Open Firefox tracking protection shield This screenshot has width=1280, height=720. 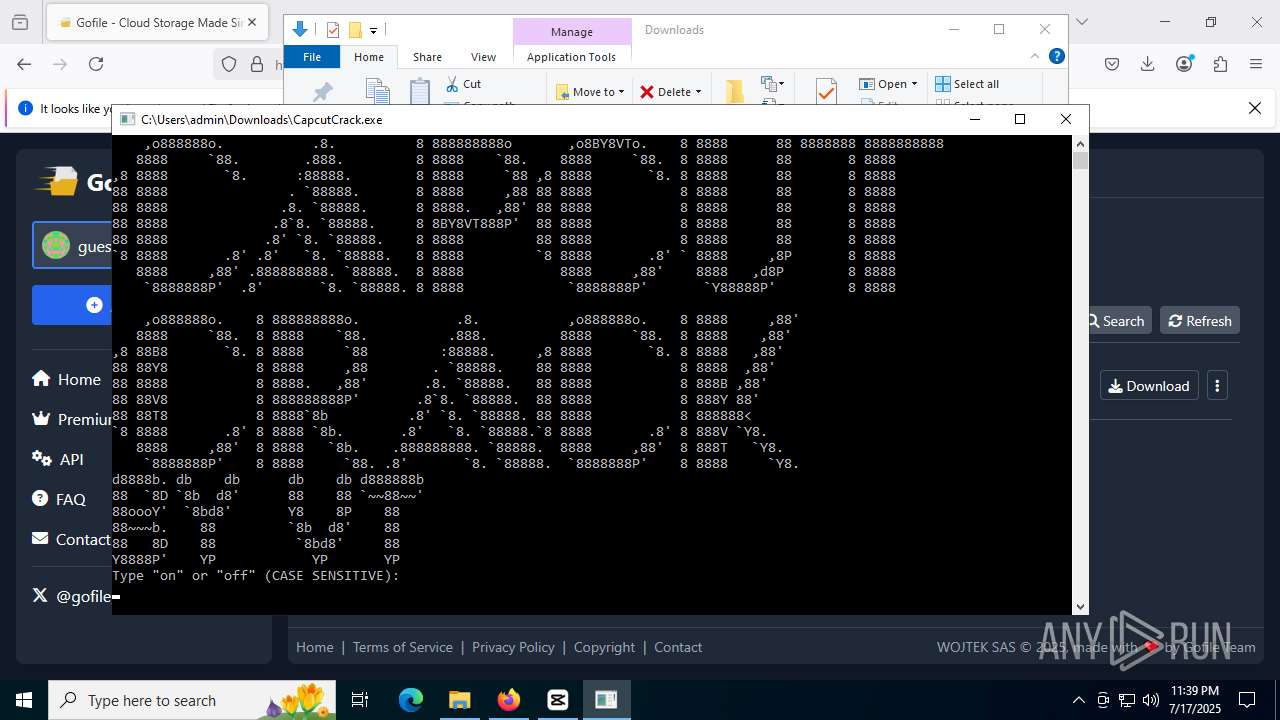[x=229, y=64]
